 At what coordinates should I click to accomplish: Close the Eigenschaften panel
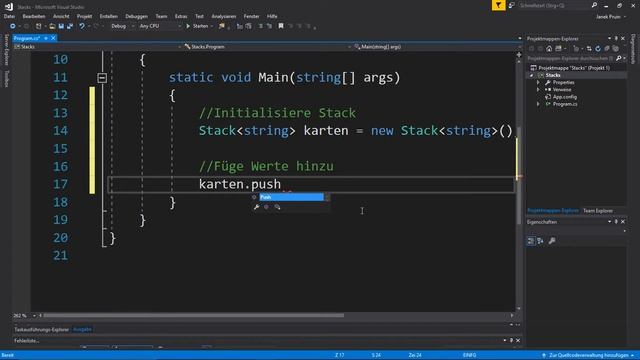(x=623, y=222)
